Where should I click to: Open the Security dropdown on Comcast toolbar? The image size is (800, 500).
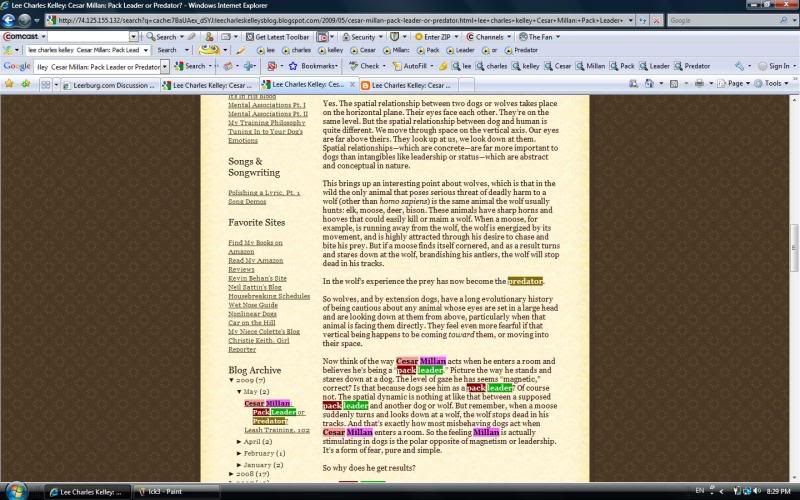point(380,37)
